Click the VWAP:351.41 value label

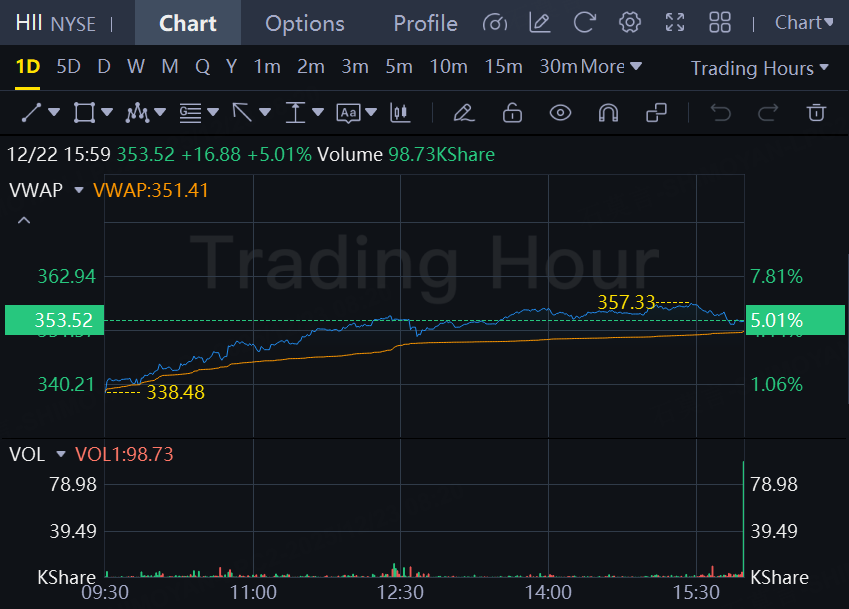click(x=151, y=190)
